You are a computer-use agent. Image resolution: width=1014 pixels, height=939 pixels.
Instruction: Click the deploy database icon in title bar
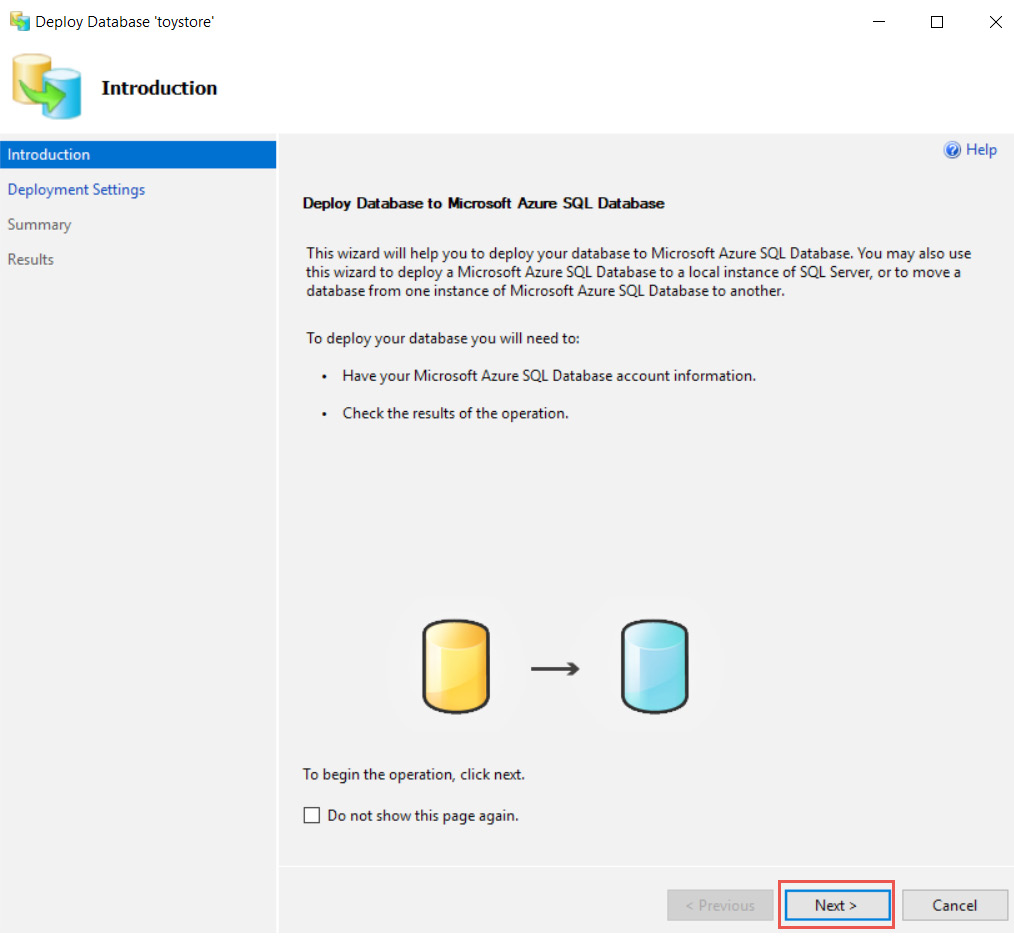20,21
